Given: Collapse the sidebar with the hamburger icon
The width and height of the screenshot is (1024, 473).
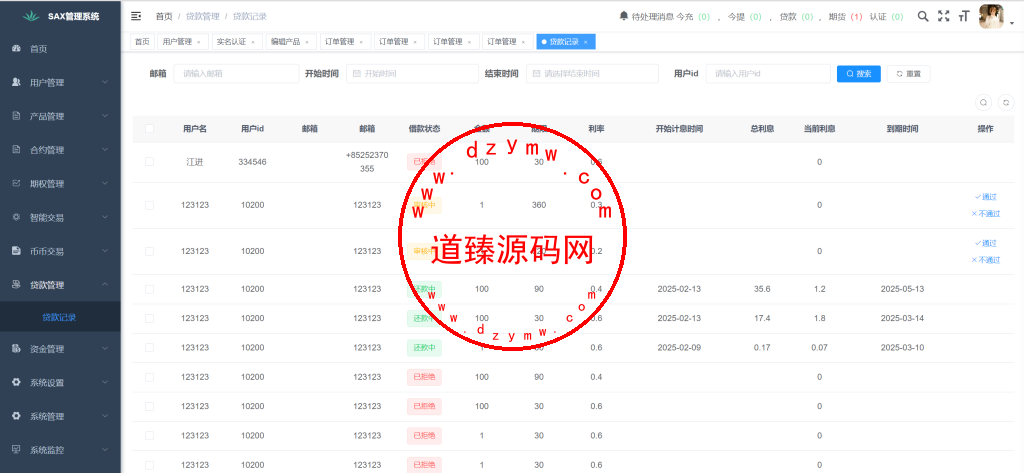Looking at the screenshot, I should pyautogui.click(x=136, y=16).
